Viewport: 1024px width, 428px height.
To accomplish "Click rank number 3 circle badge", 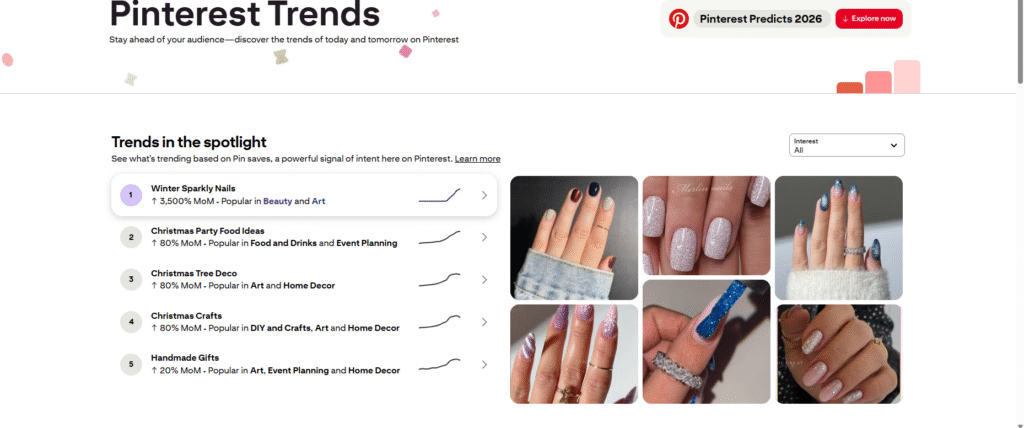I will (x=131, y=280).
